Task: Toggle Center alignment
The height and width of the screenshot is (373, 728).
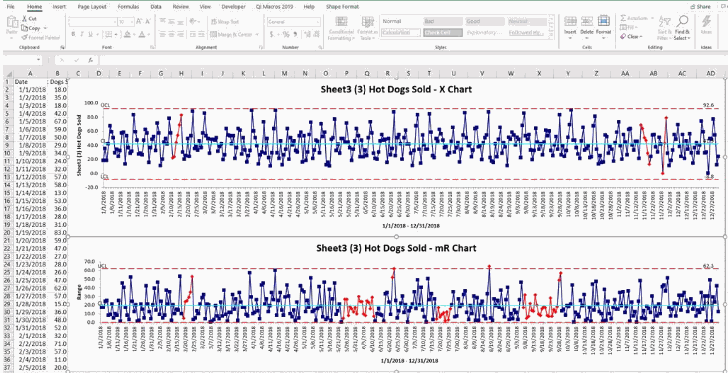Action: [171, 34]
